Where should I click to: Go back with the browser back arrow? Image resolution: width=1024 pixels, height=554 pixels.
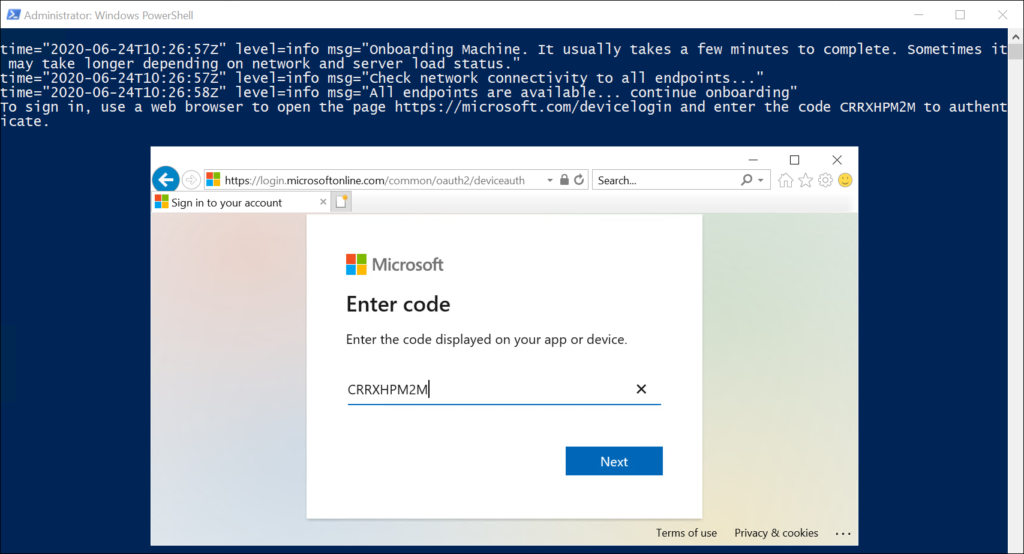[166, 180]
